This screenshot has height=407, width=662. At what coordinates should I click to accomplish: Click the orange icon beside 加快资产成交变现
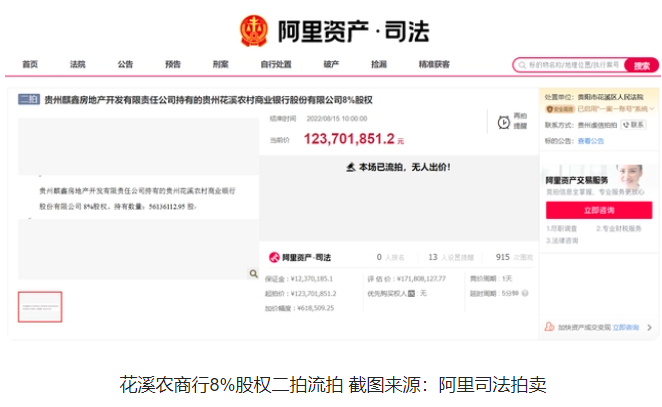[x=549, y=327]
